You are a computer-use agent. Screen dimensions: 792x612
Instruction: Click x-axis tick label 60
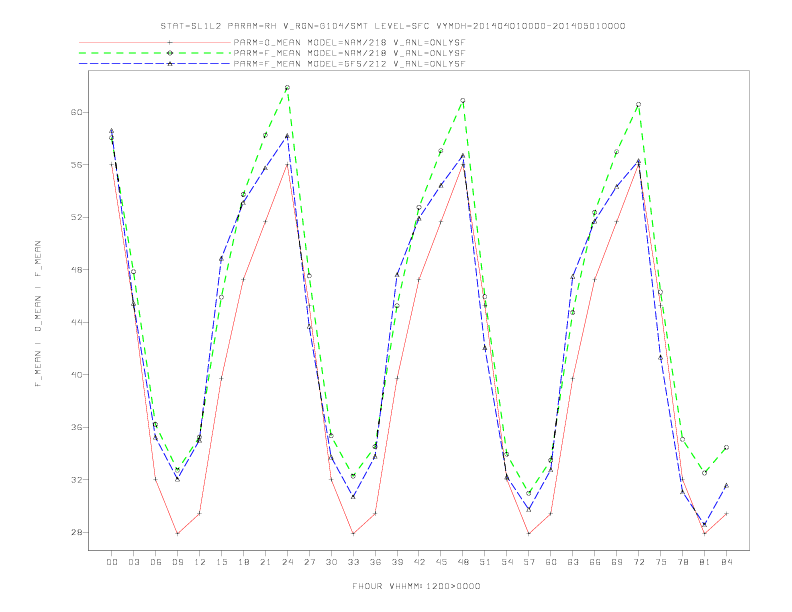[551, 562]
